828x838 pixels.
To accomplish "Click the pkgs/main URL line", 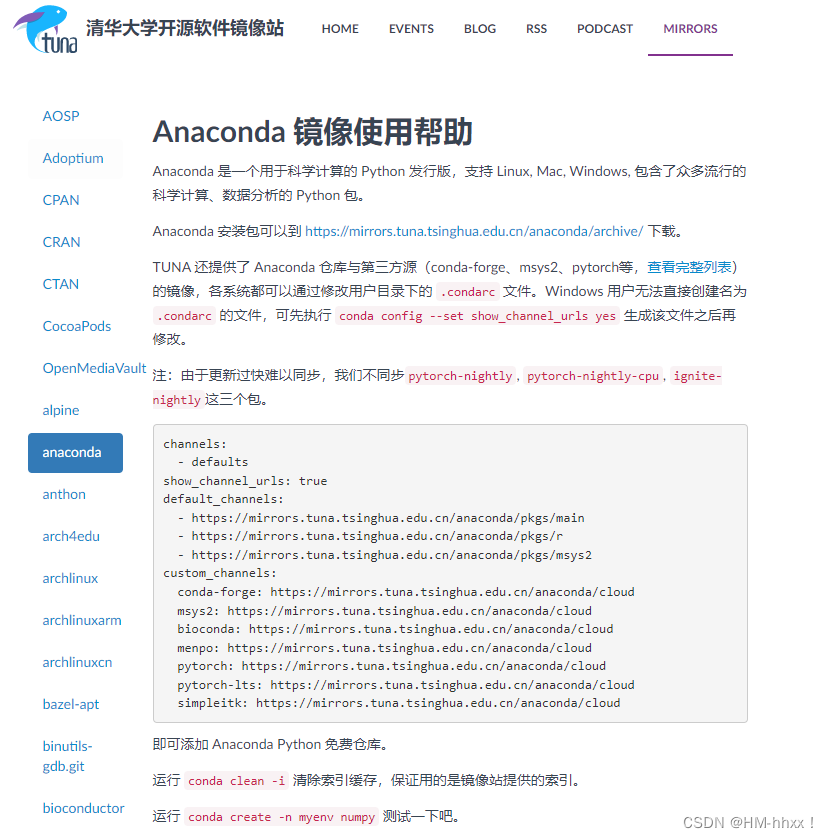I will pos(381,518).
